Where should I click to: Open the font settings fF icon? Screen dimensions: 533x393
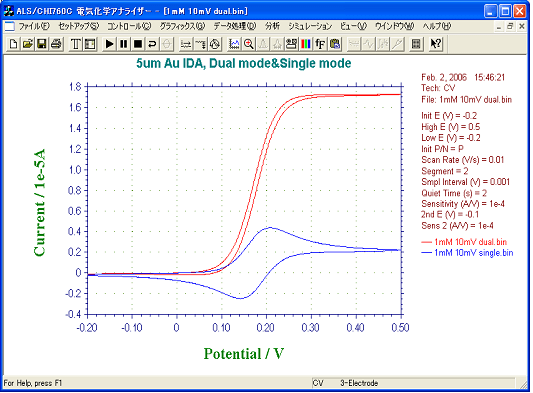[x=320, y=44]
